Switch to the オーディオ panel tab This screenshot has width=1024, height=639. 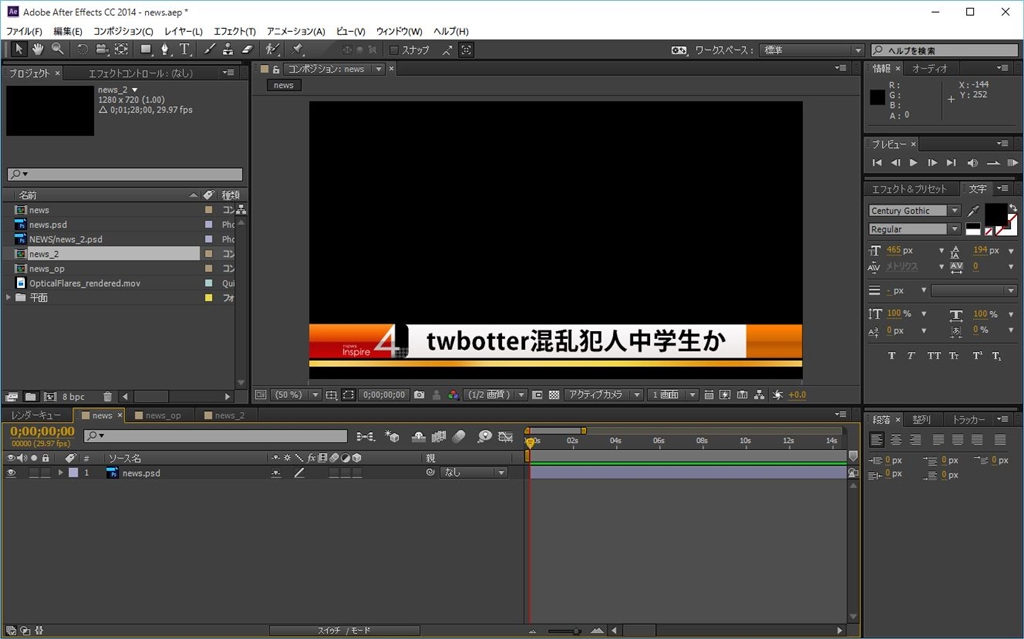[929, 69]
